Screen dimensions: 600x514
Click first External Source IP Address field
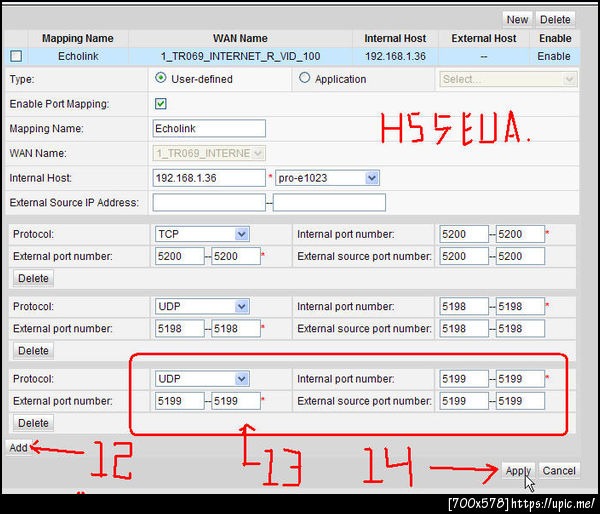[209, 202]
